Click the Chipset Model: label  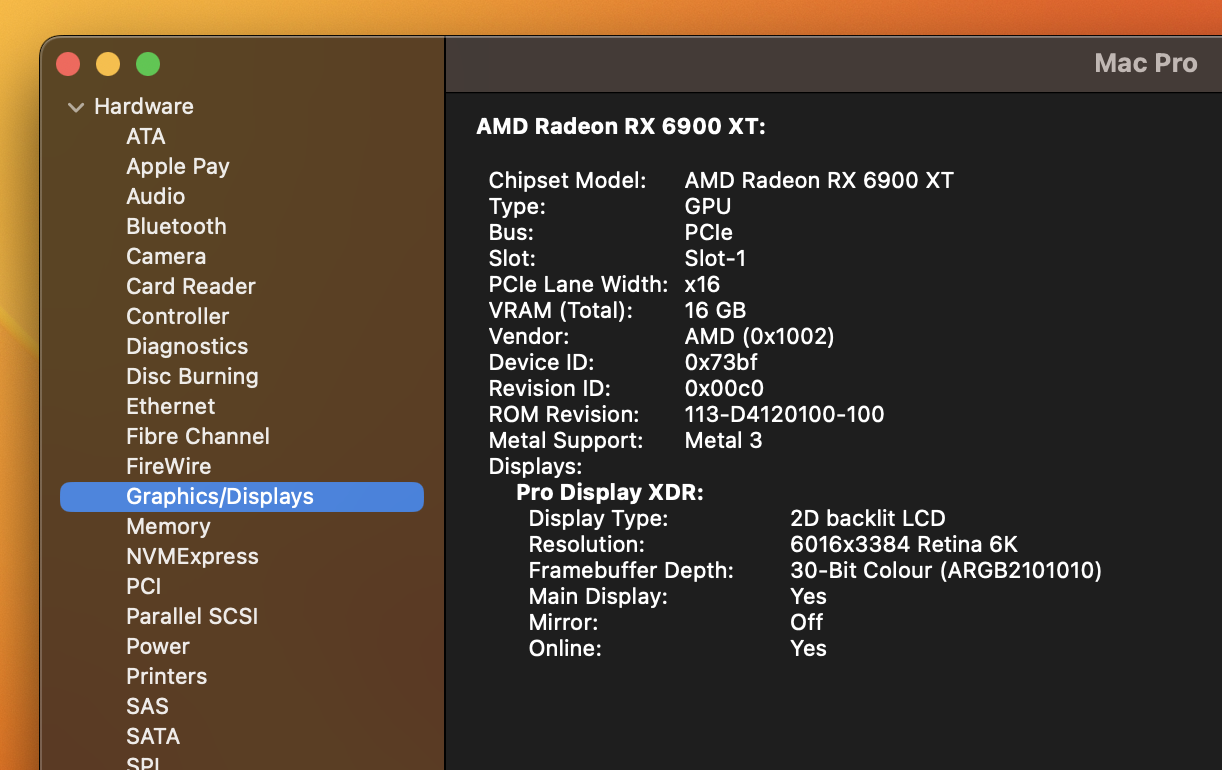(x=568, y=180)
